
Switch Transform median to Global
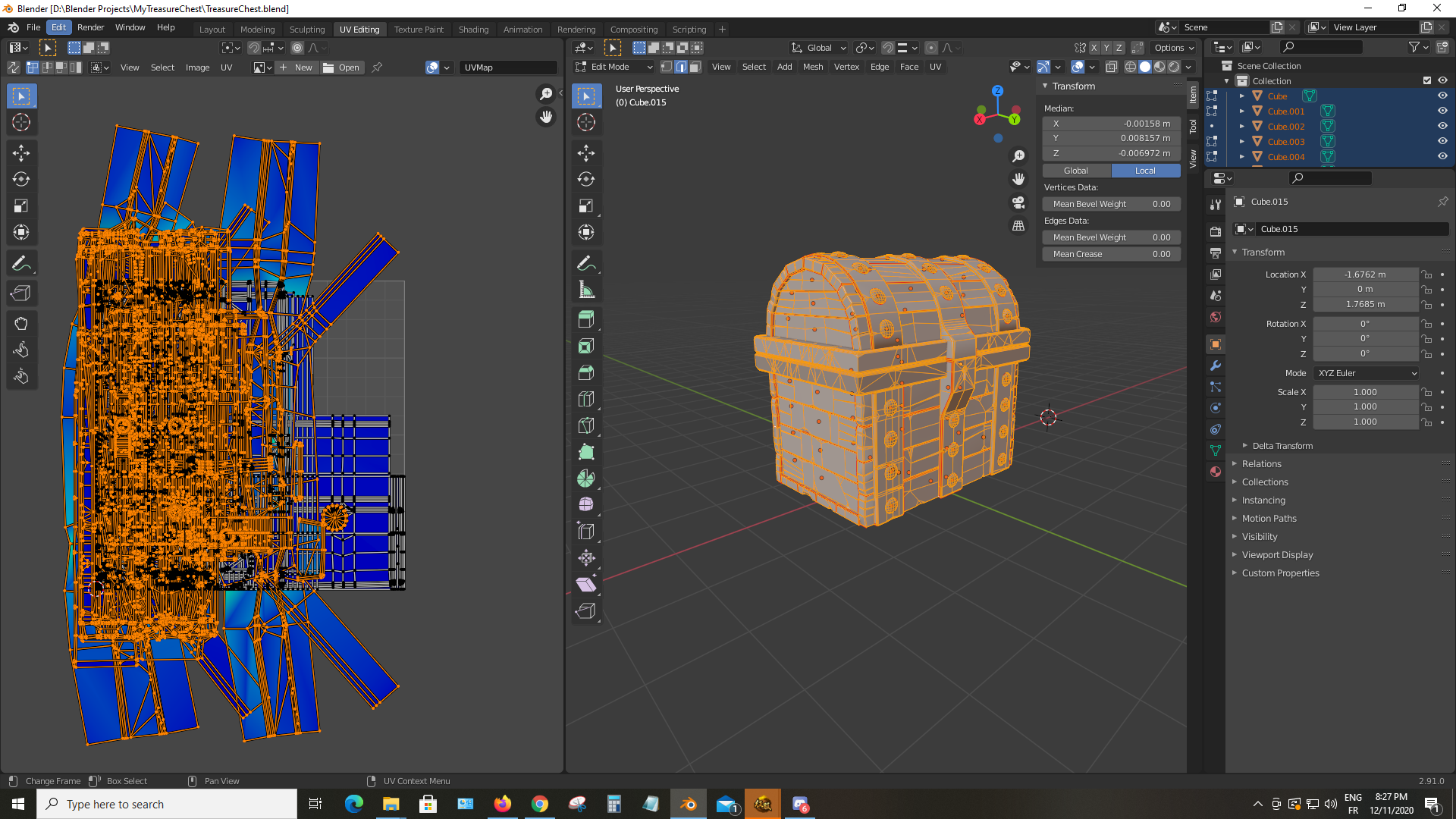[1076, 171]
